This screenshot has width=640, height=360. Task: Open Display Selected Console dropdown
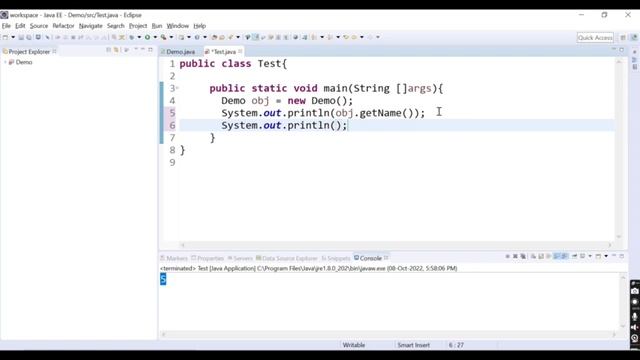pos(590,256)
